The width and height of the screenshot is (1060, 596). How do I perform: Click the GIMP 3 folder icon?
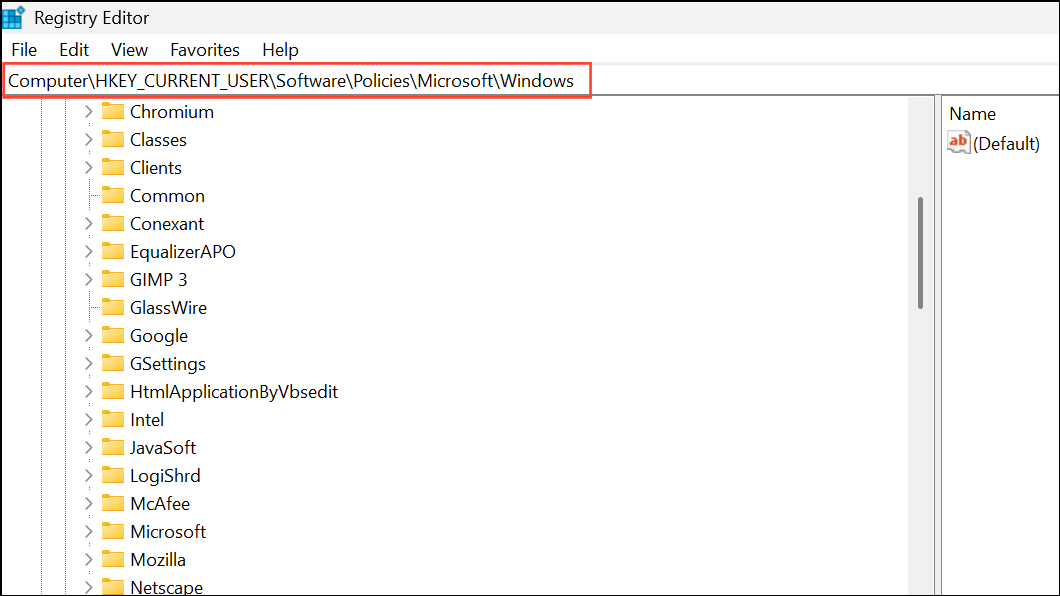pyautogui.click(x=113, y=279)
